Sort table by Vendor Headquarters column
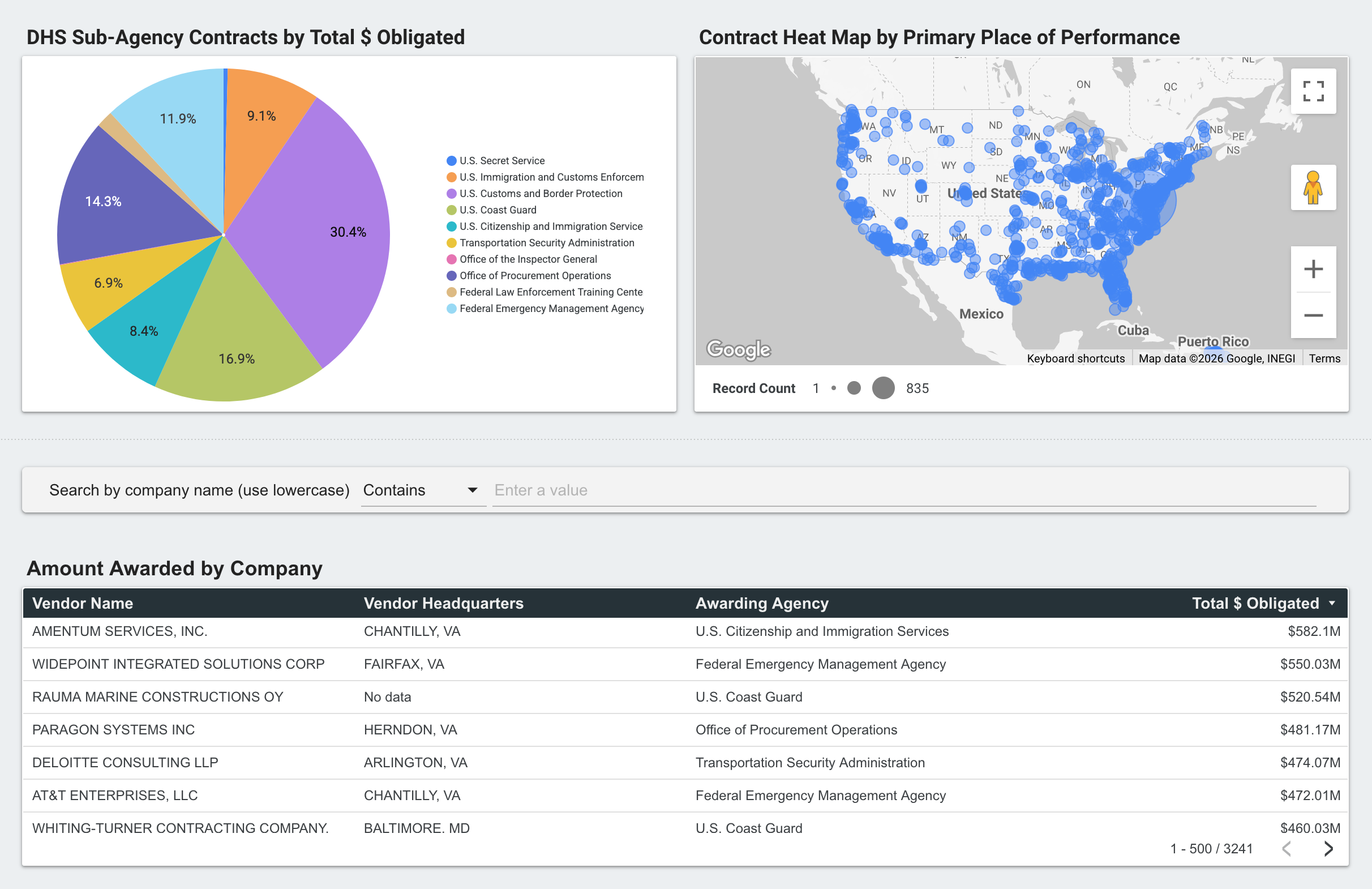This screenshot has height=889, width=1372. point(443,603)
